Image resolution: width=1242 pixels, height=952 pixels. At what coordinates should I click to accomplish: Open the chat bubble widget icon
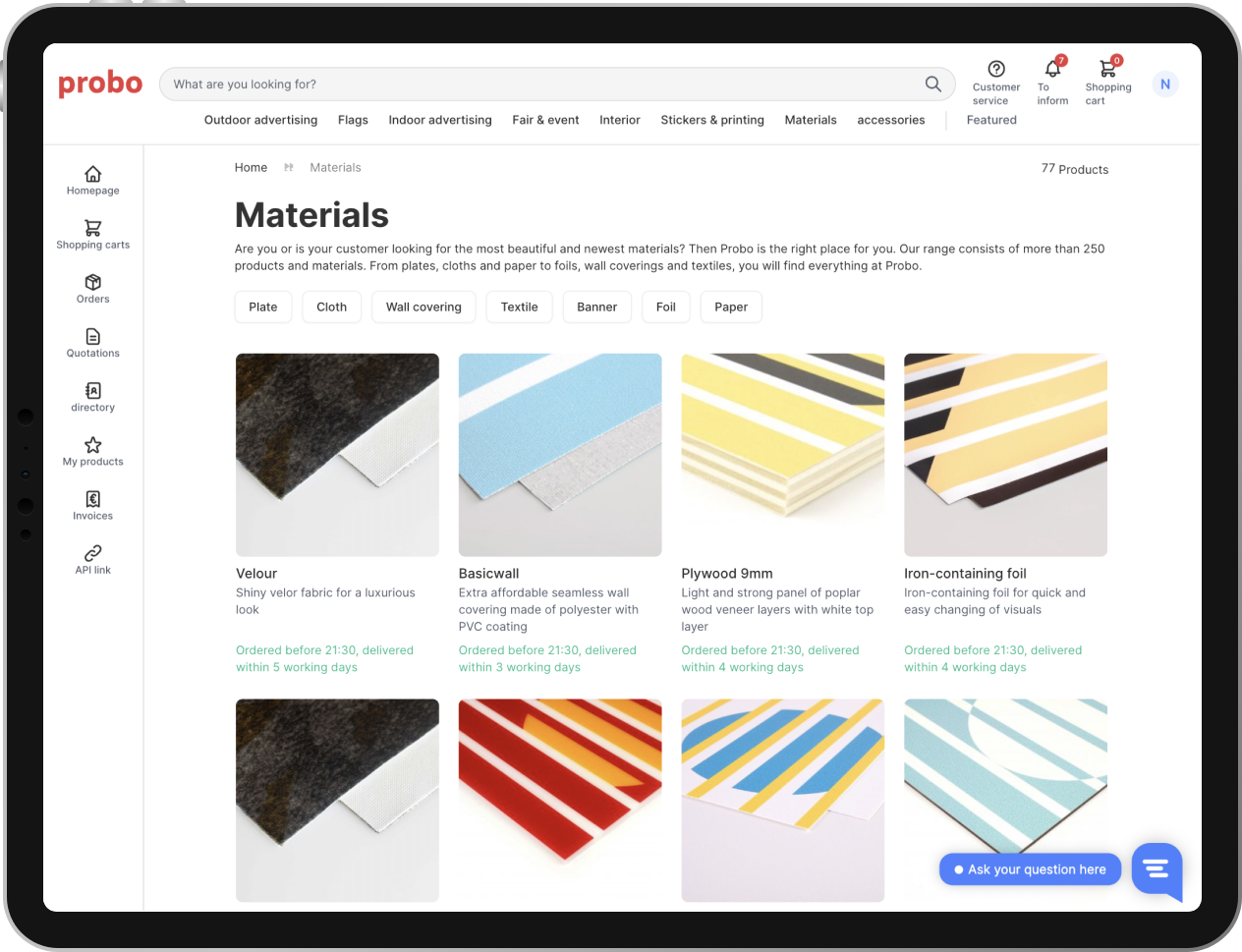(1157, 870)
